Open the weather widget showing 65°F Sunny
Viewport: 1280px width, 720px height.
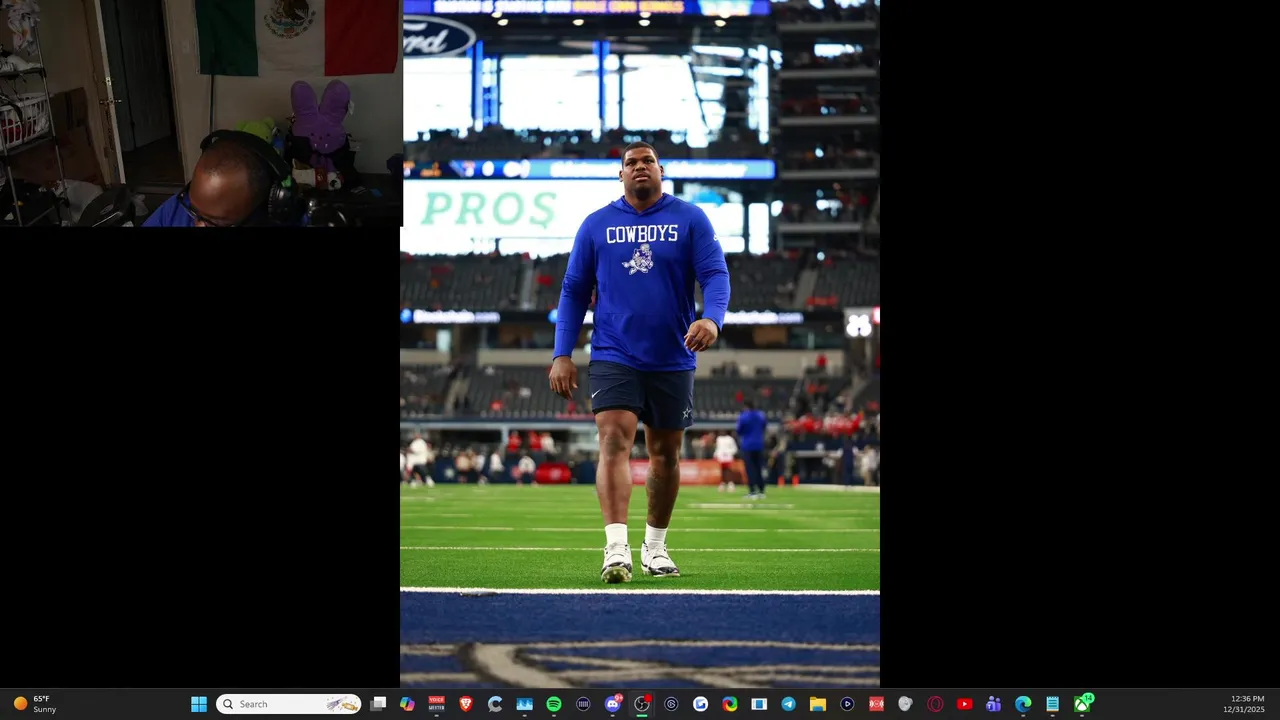pos(35,704)
